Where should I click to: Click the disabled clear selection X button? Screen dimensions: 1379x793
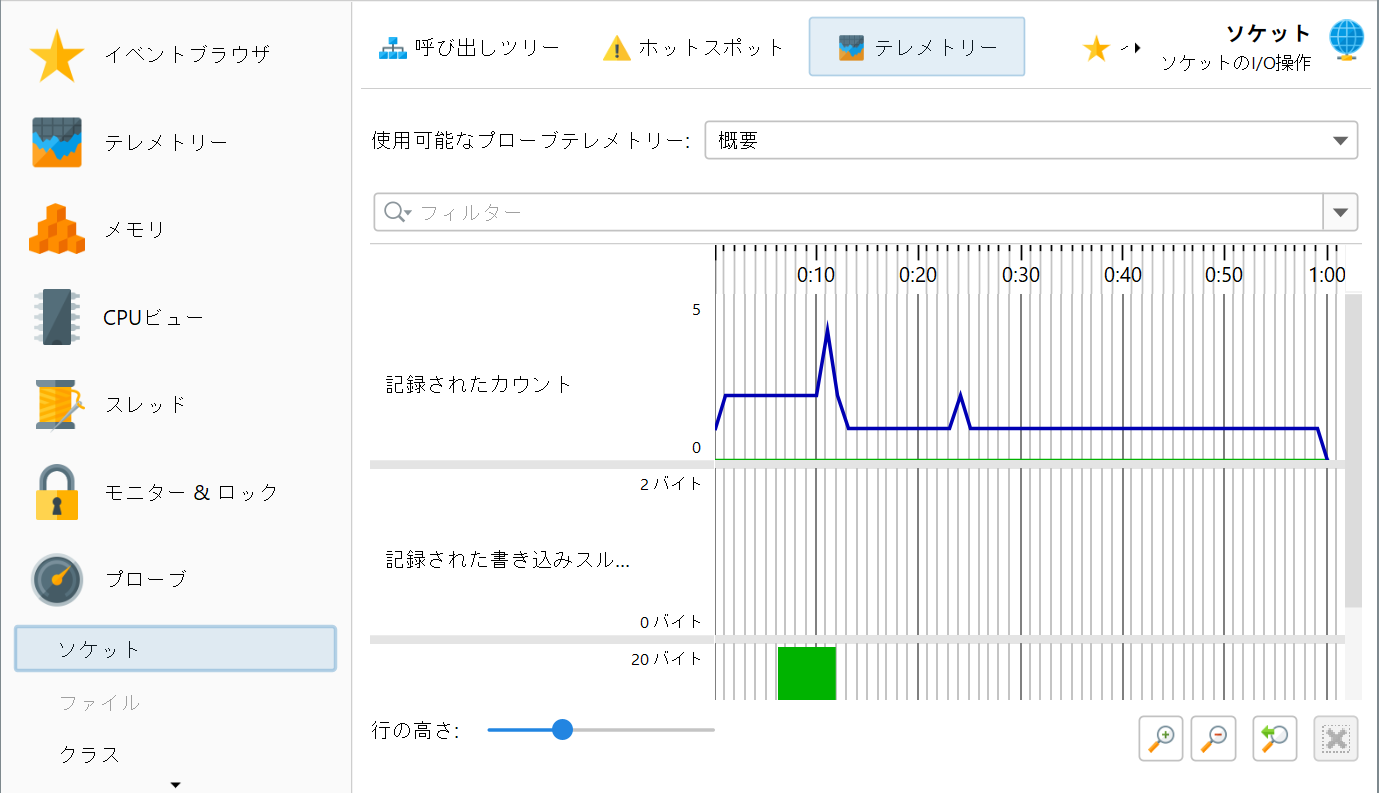click(1336, 739)
